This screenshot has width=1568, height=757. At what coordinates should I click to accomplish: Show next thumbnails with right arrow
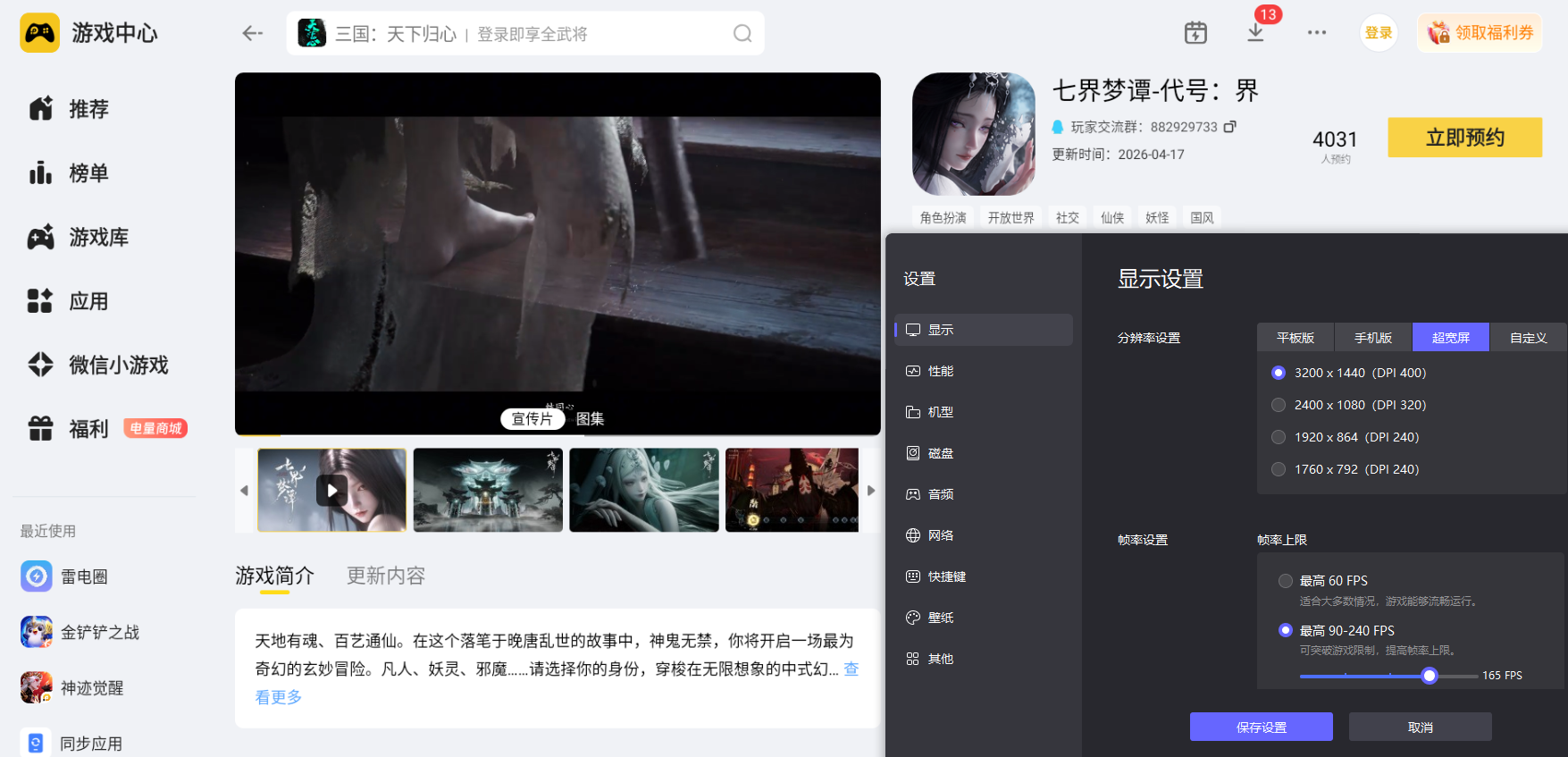pos(871,490)
